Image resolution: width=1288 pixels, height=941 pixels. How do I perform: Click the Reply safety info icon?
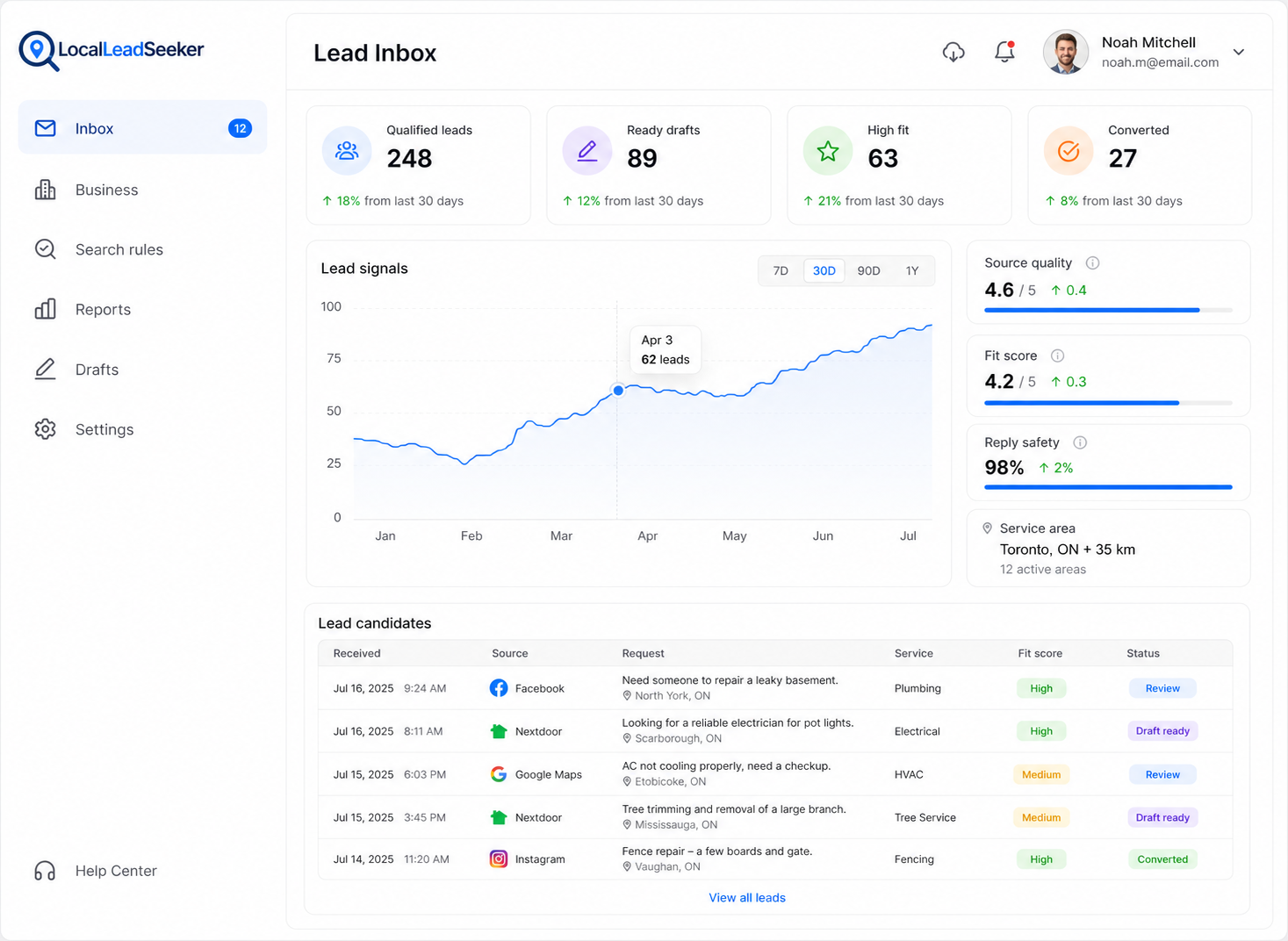[x=1081, y=442]
